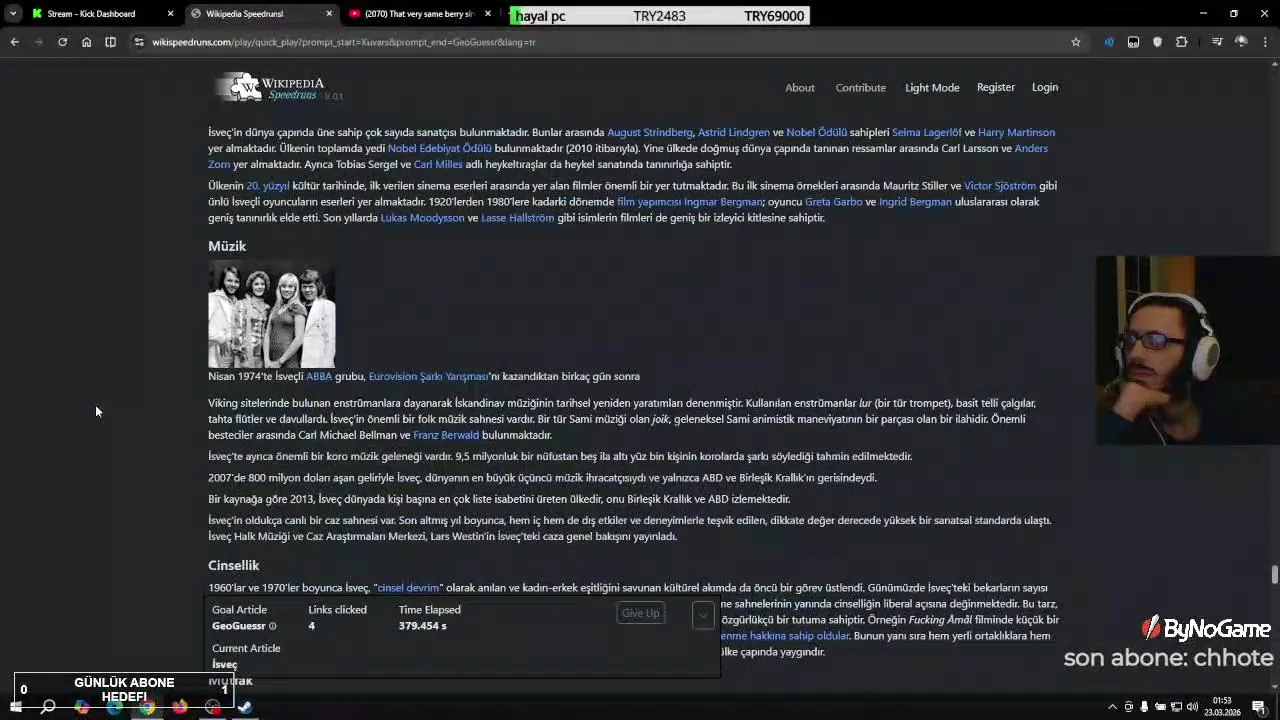1280x720 pixels.
Task: Open Chrome from the taskbar
Action: [147, 707]
